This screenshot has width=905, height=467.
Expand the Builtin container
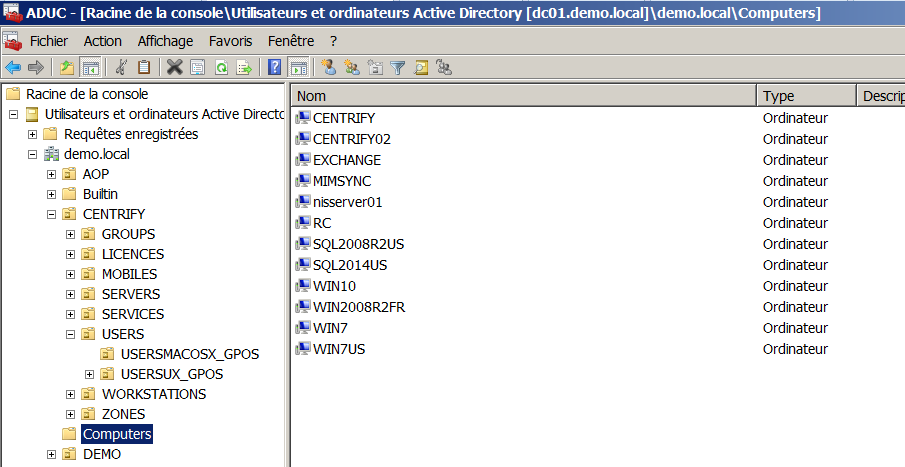point(51,195)
